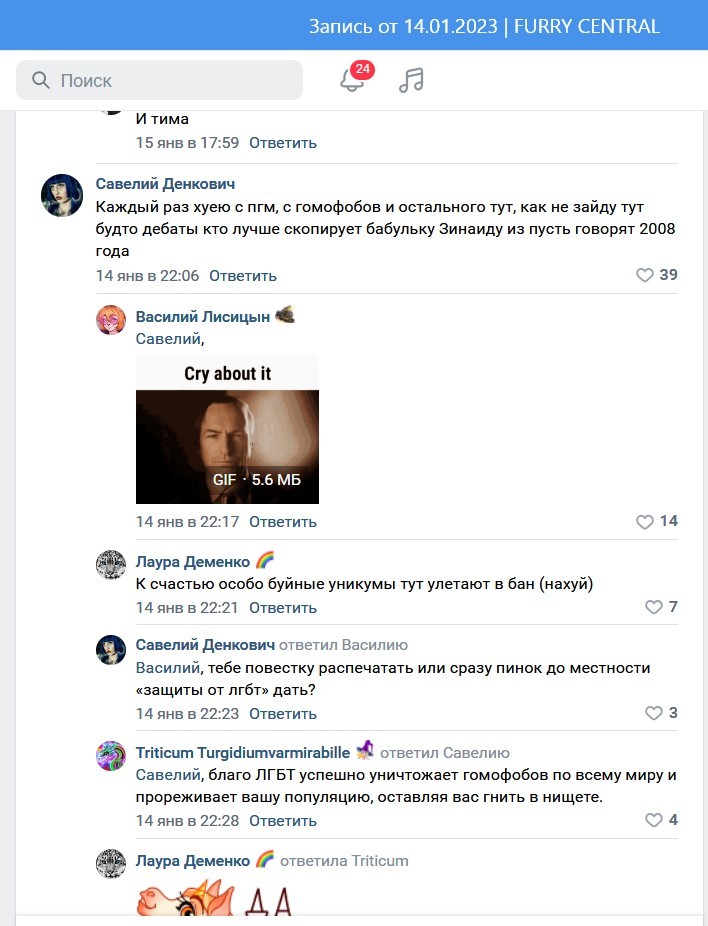Reply to the 22:17 GIF comment

click(283, 522)
